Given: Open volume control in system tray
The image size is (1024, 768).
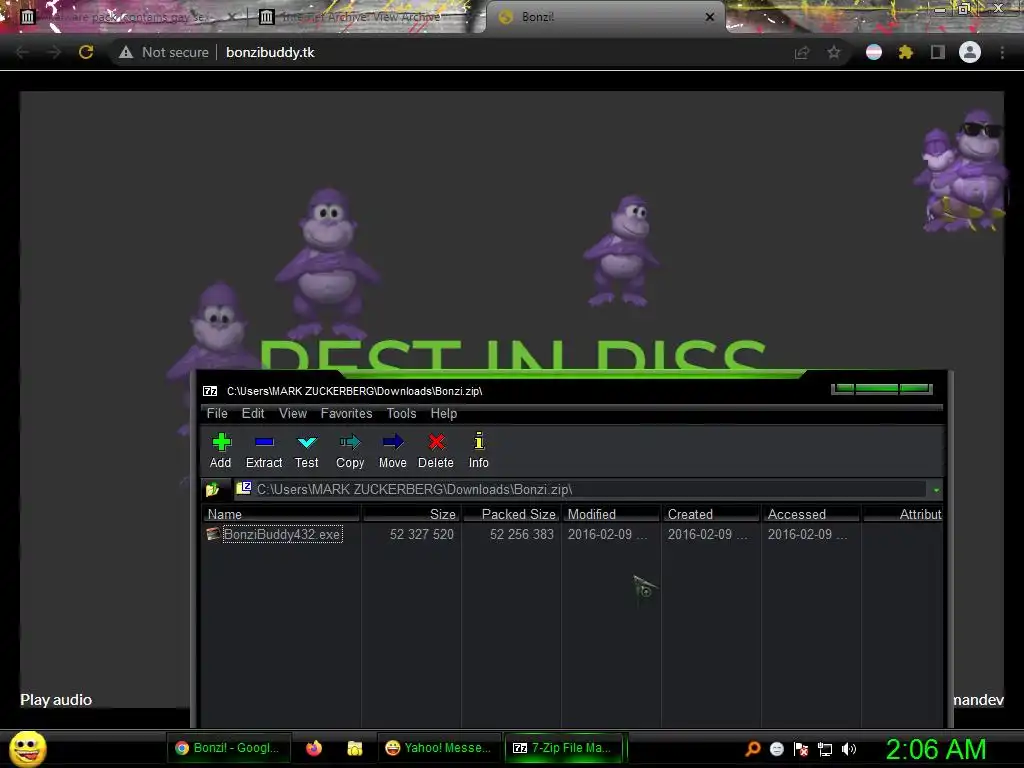Looking at the screenshot, I should click(x=848, y=749).
